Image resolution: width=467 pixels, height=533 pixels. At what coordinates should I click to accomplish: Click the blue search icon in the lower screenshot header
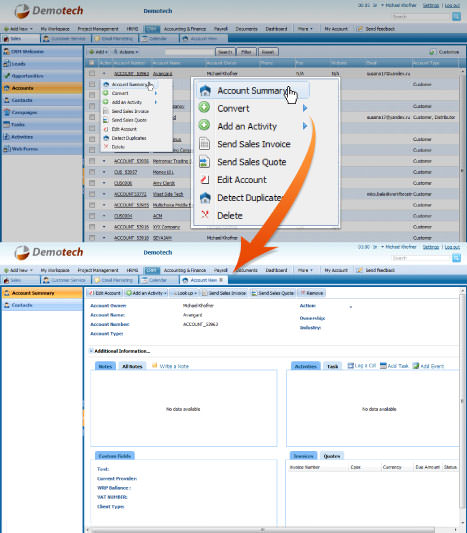(x=456, y=258)
